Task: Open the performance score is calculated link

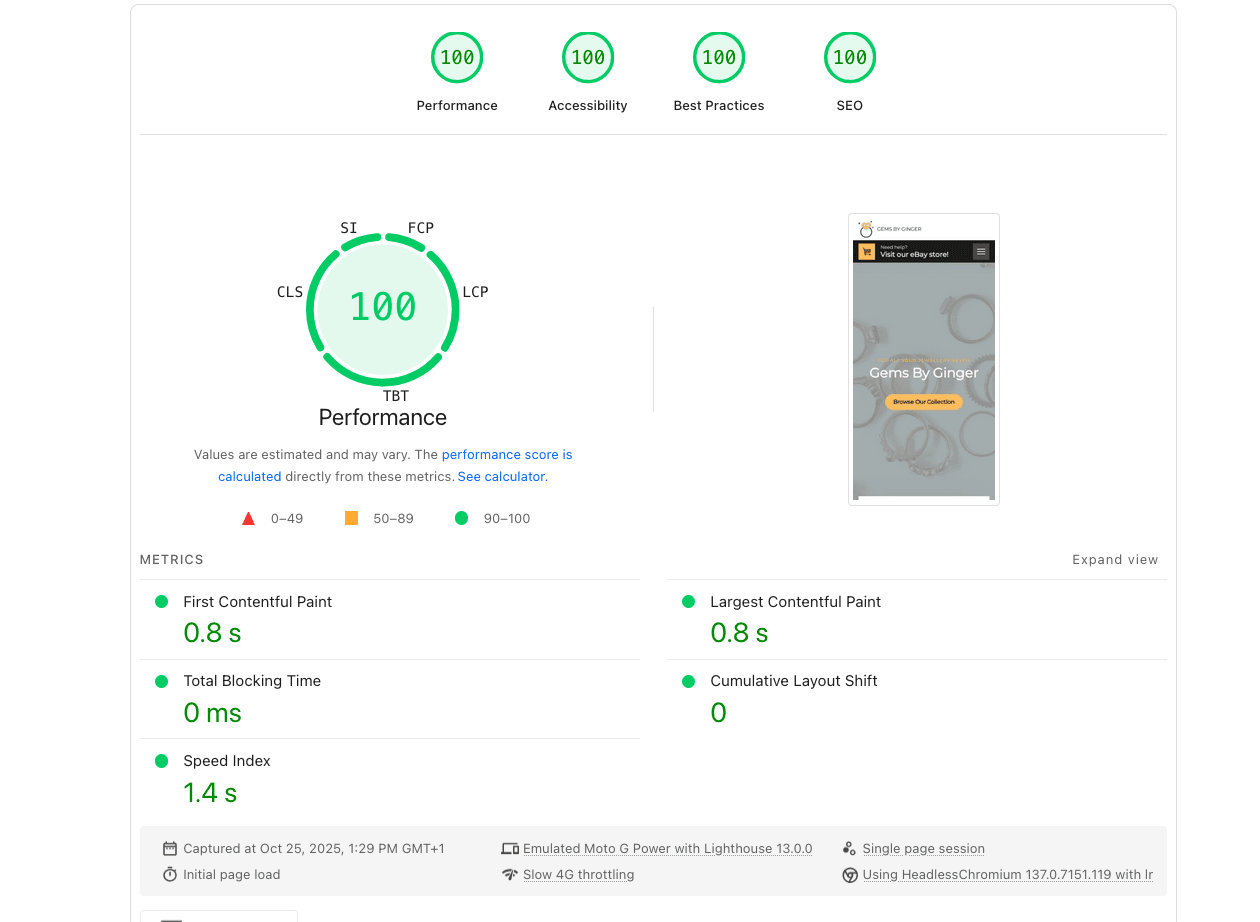Action: coord(507,454)
